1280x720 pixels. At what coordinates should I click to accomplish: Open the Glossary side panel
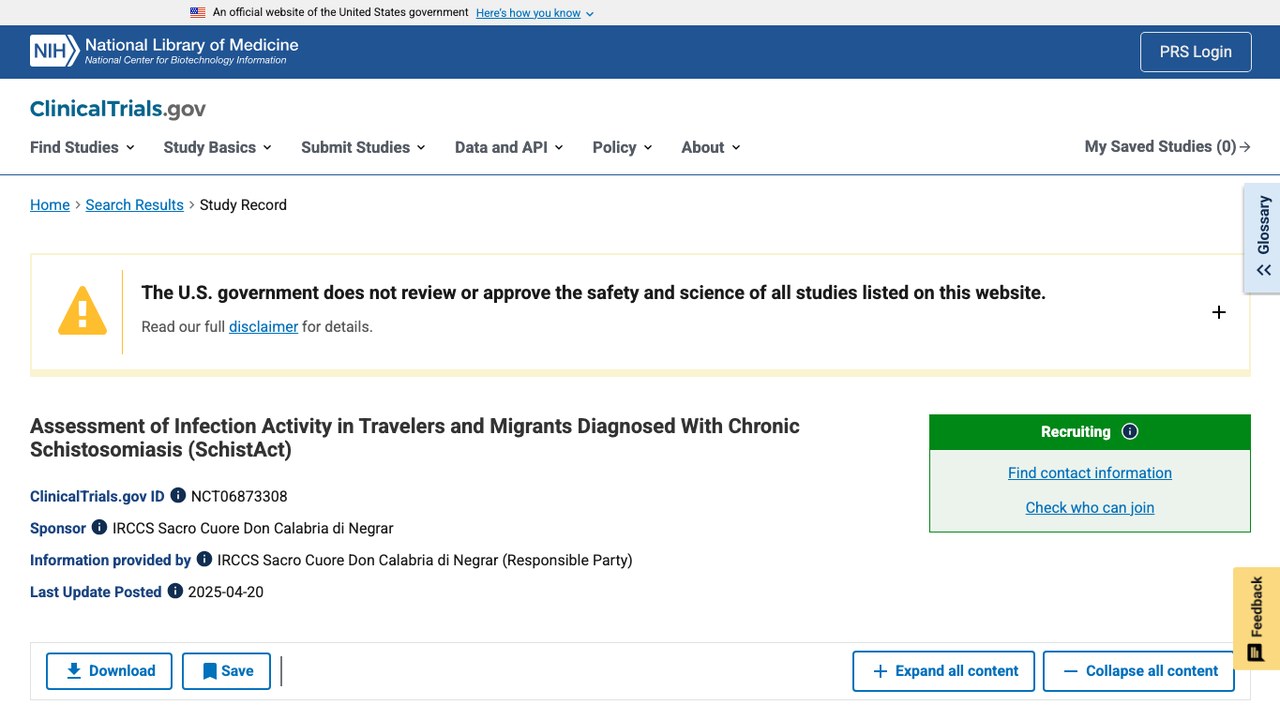pos(1263,238)
